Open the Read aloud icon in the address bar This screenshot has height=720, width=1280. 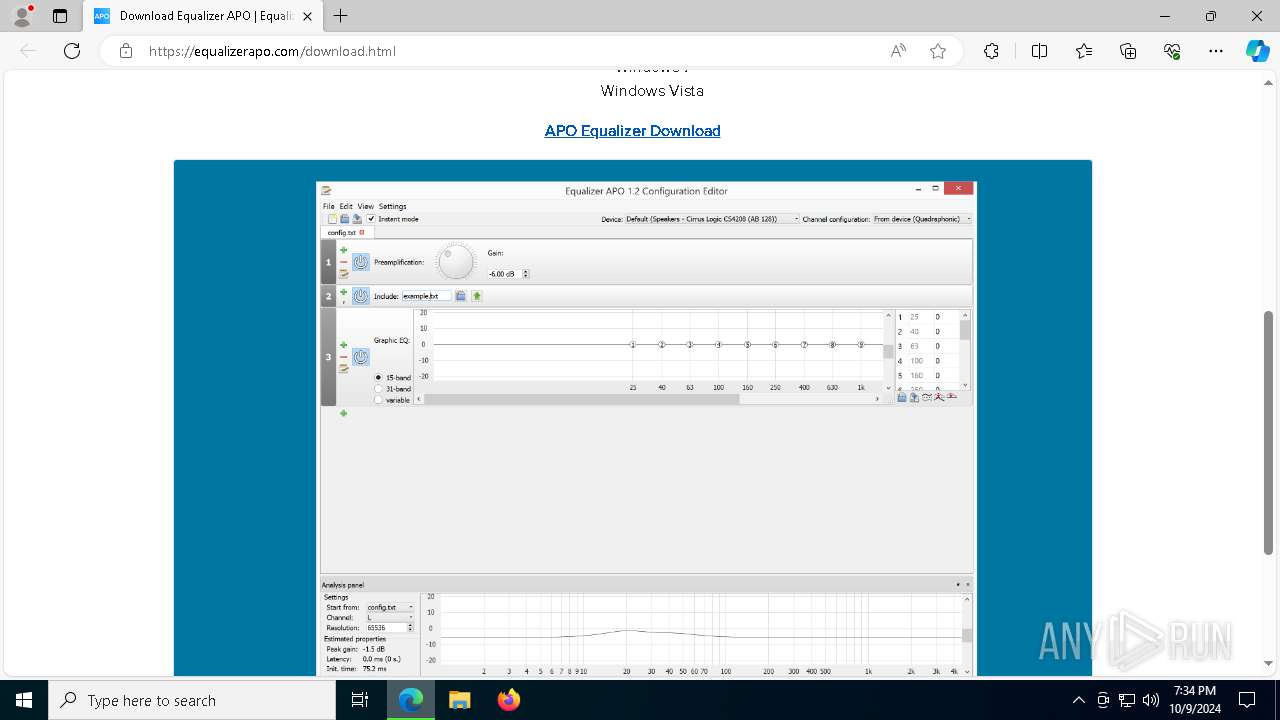pos(898,51)
